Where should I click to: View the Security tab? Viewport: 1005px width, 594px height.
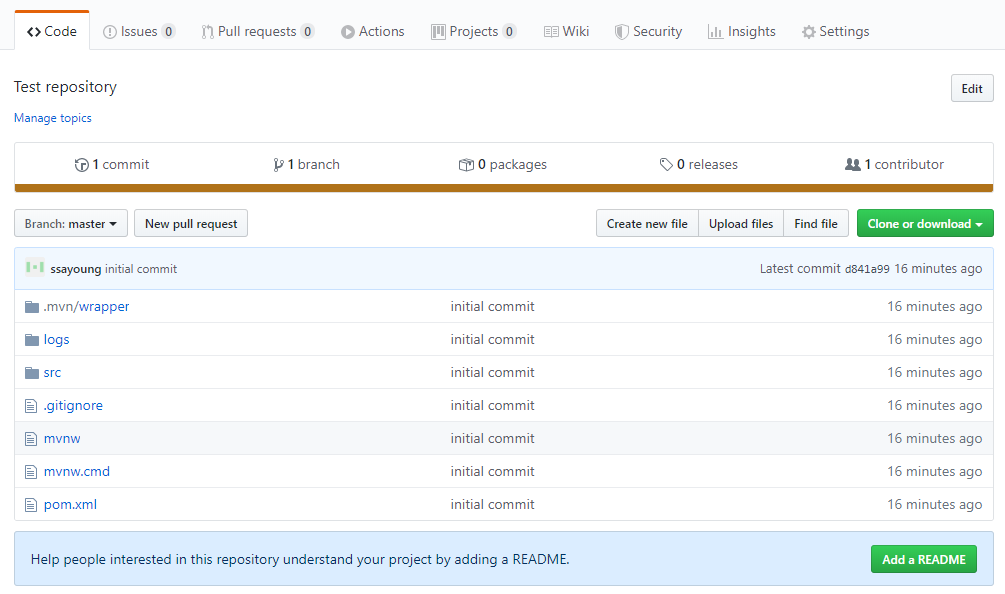point(648,31)
